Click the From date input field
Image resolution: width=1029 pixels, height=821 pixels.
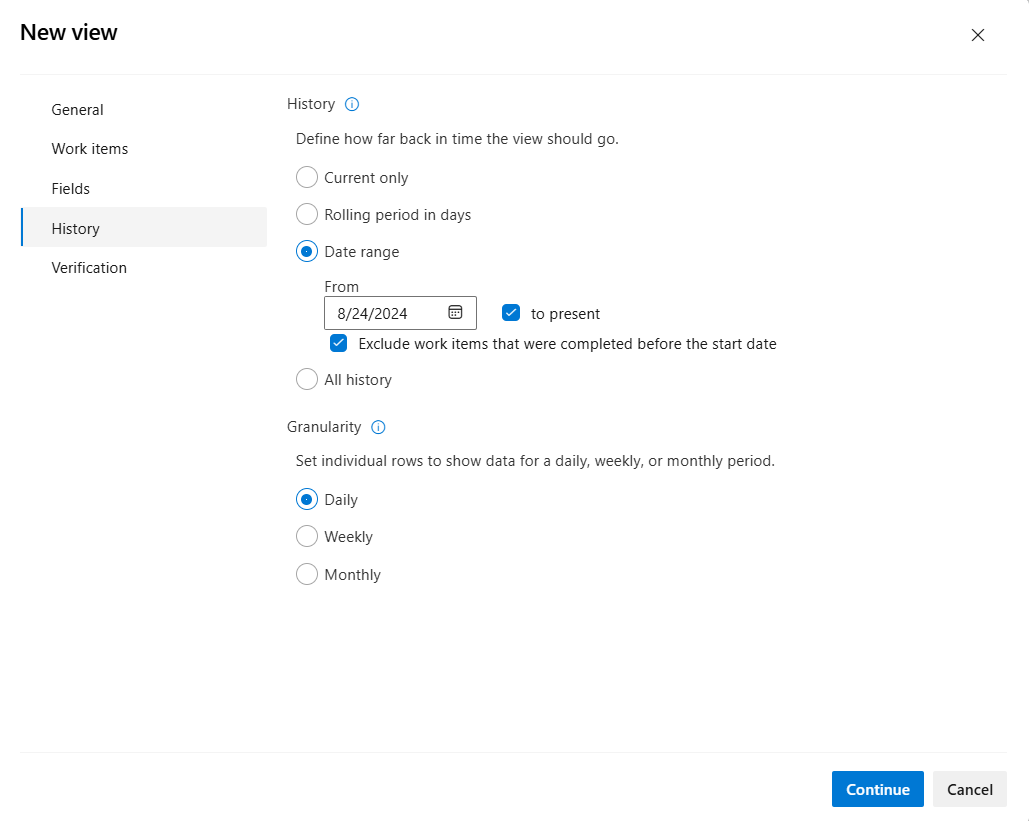385,313
